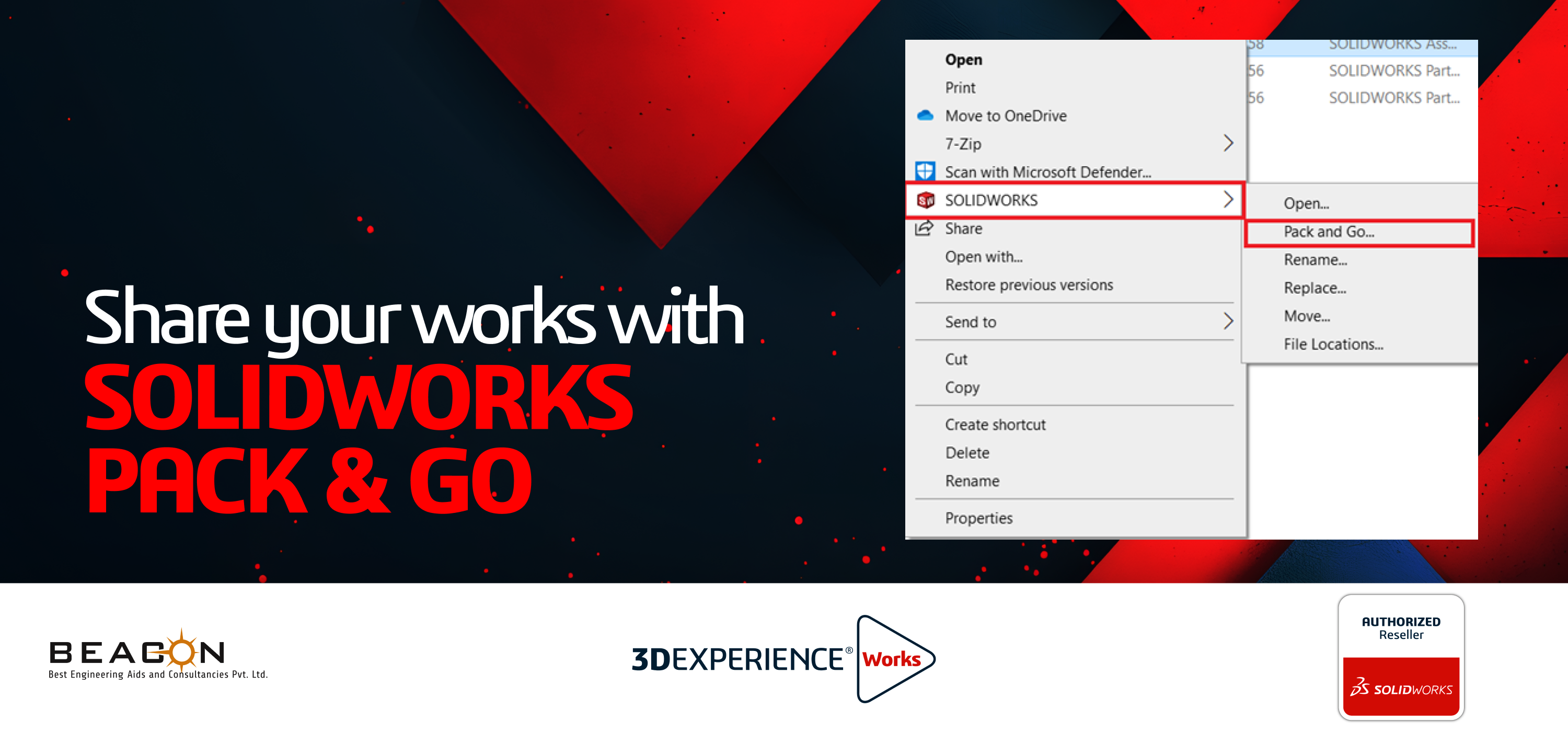Screen dimensions: 1568x732
Task: Click the SOLIDWORKS red cube icon
Action: pyautogui.click(x=925, y=200)
